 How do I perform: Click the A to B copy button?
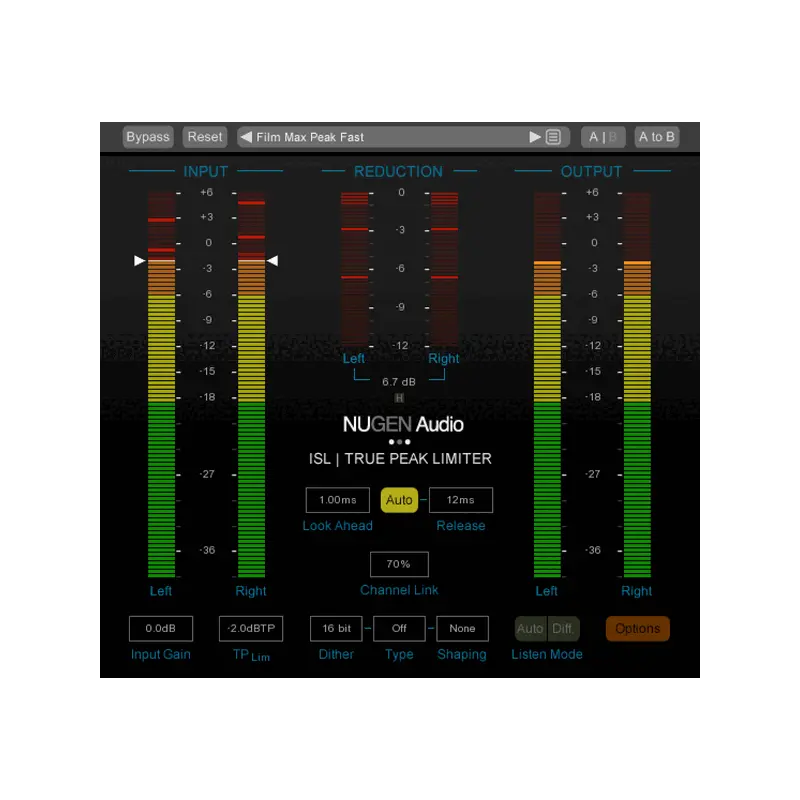[657, 137]
